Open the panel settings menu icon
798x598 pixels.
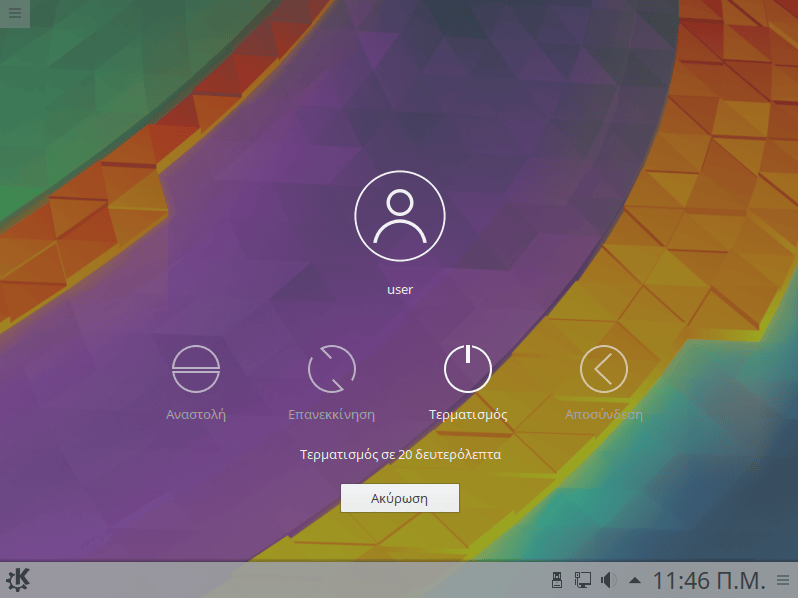(x=783, y=580)
